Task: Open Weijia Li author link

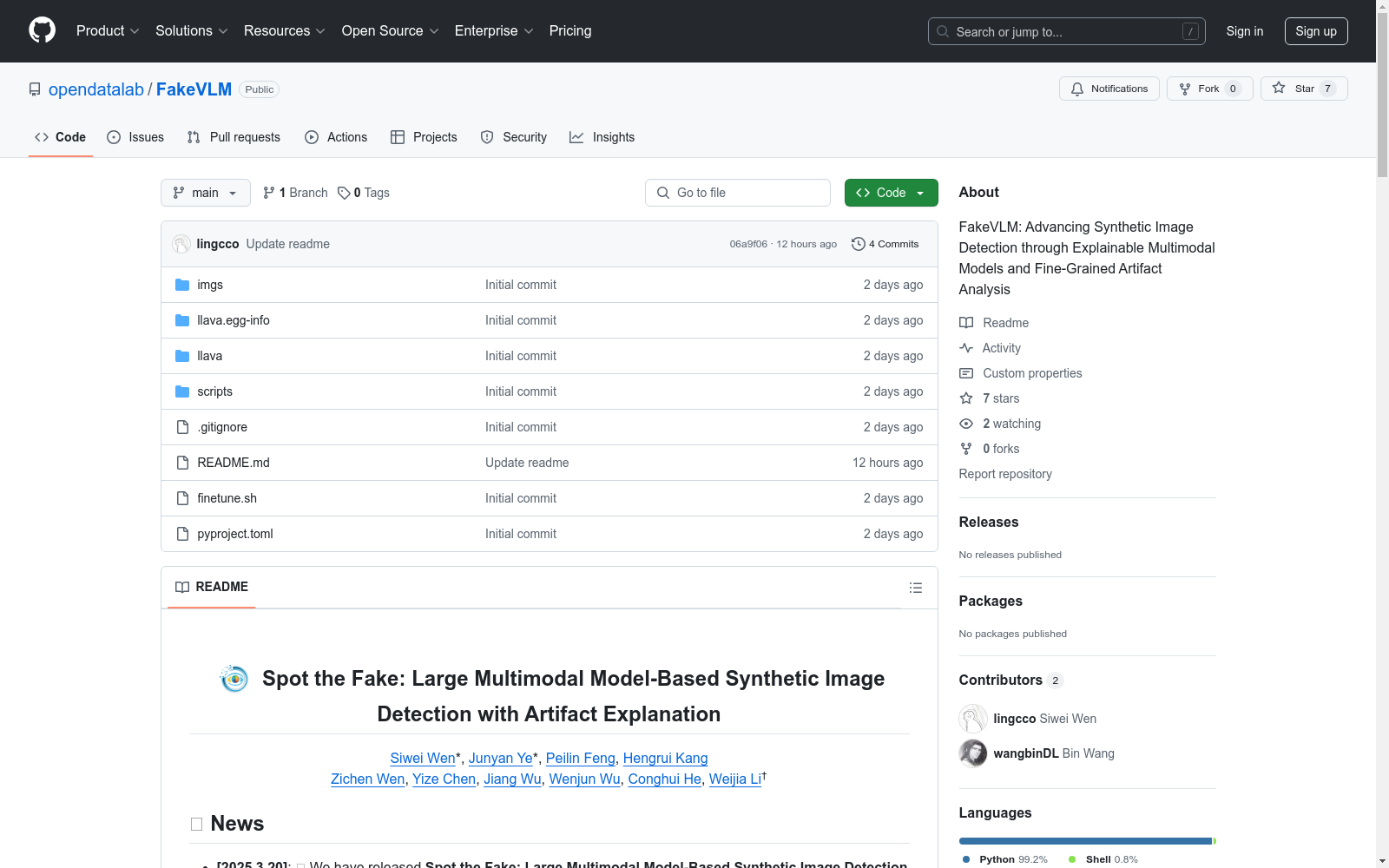Action: click(x=735, y=779)
